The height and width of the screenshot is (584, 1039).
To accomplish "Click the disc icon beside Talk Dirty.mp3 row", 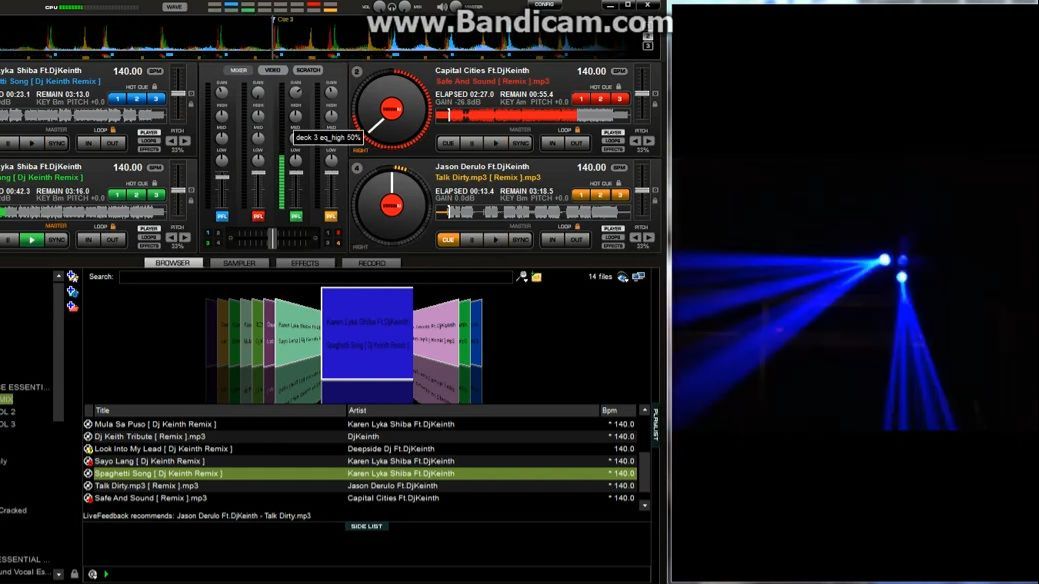I will pos(88,486).
